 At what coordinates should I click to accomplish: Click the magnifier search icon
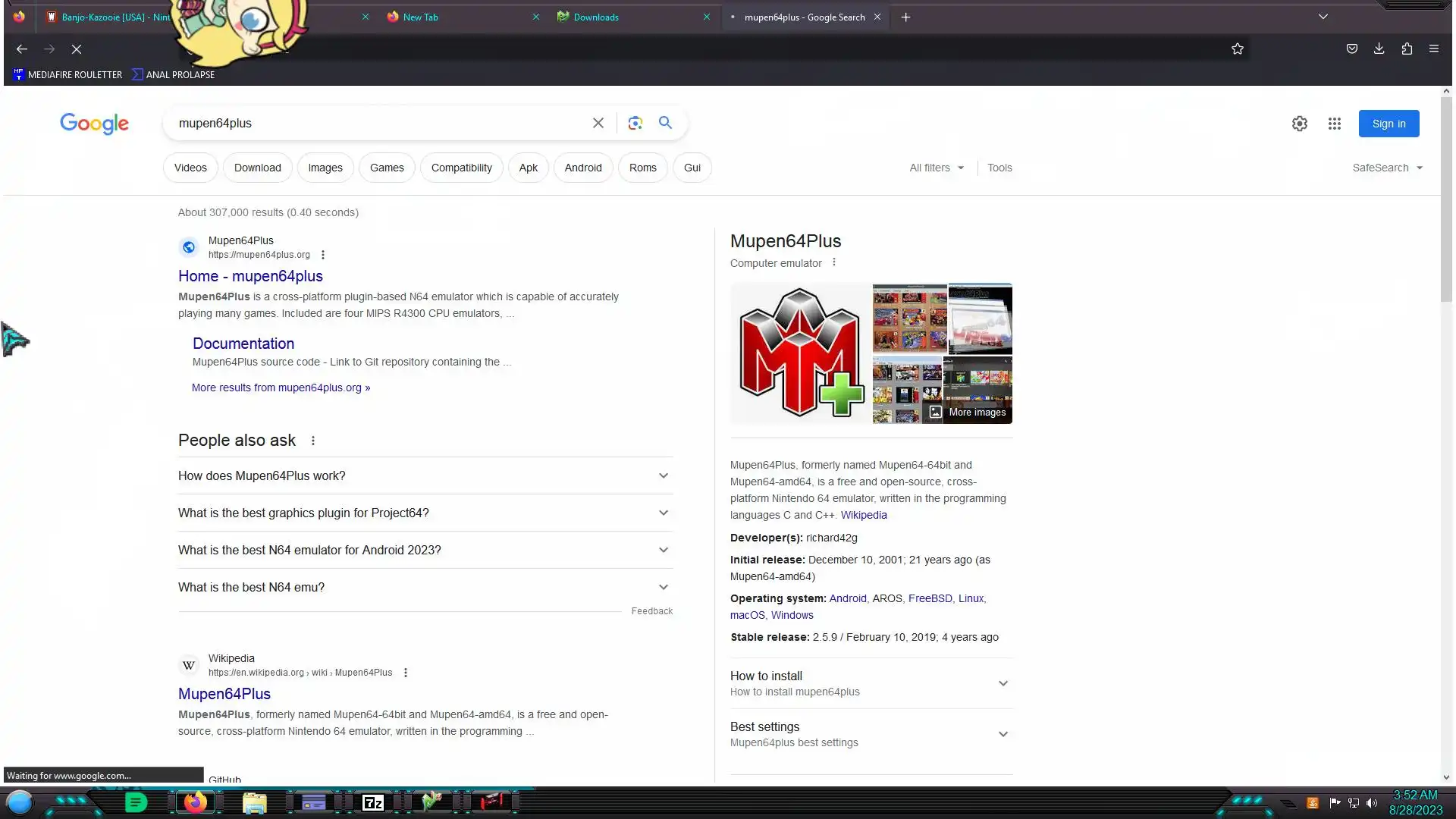(665, 123)
